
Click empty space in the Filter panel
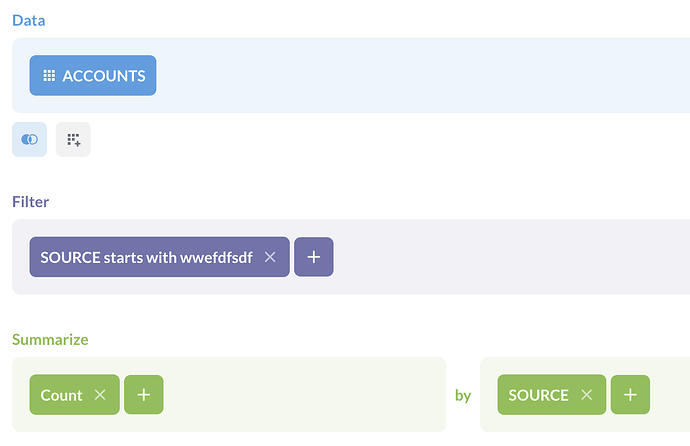[x=500, y=257]
